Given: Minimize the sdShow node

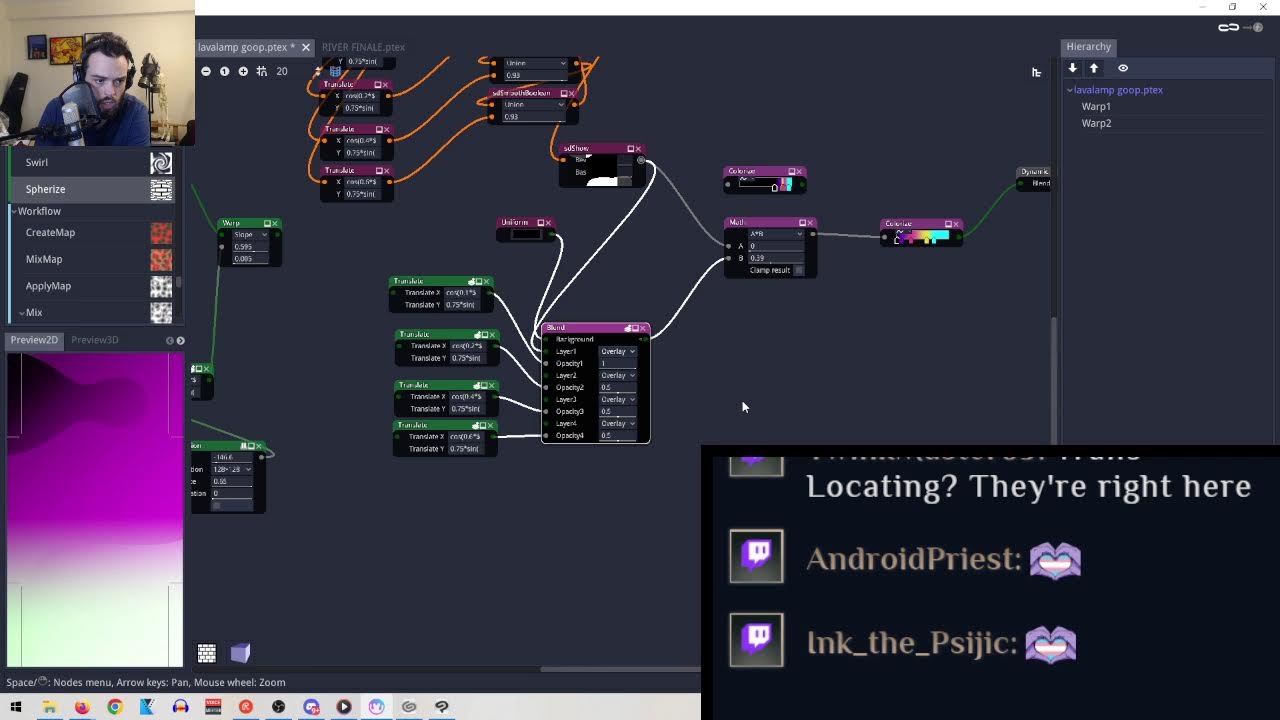Looking at the screenshot, I should pos(630,149).
